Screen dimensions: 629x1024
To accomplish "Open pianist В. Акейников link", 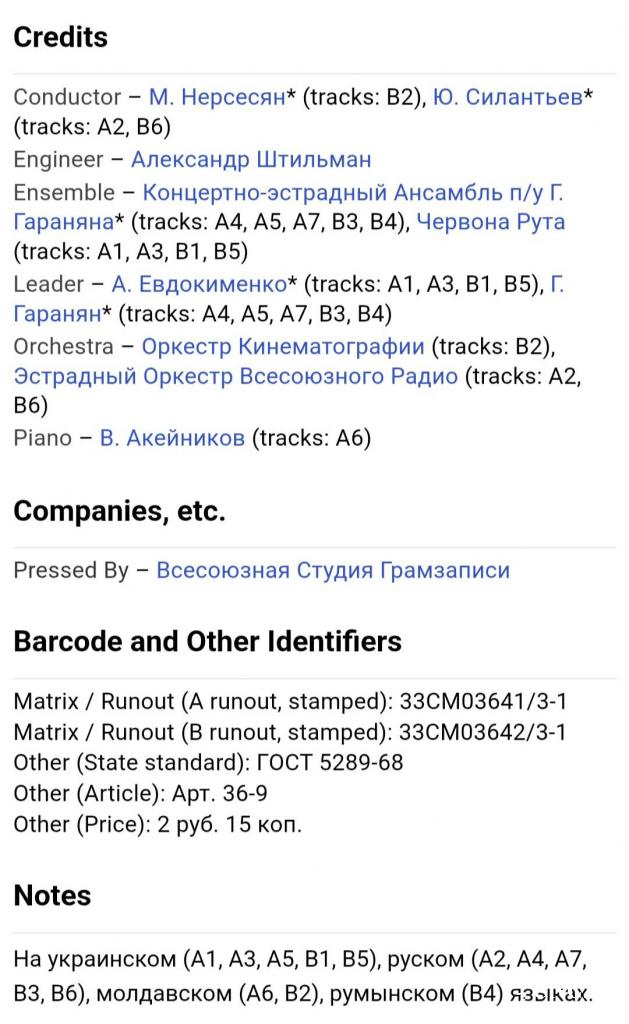I will 172,437.
